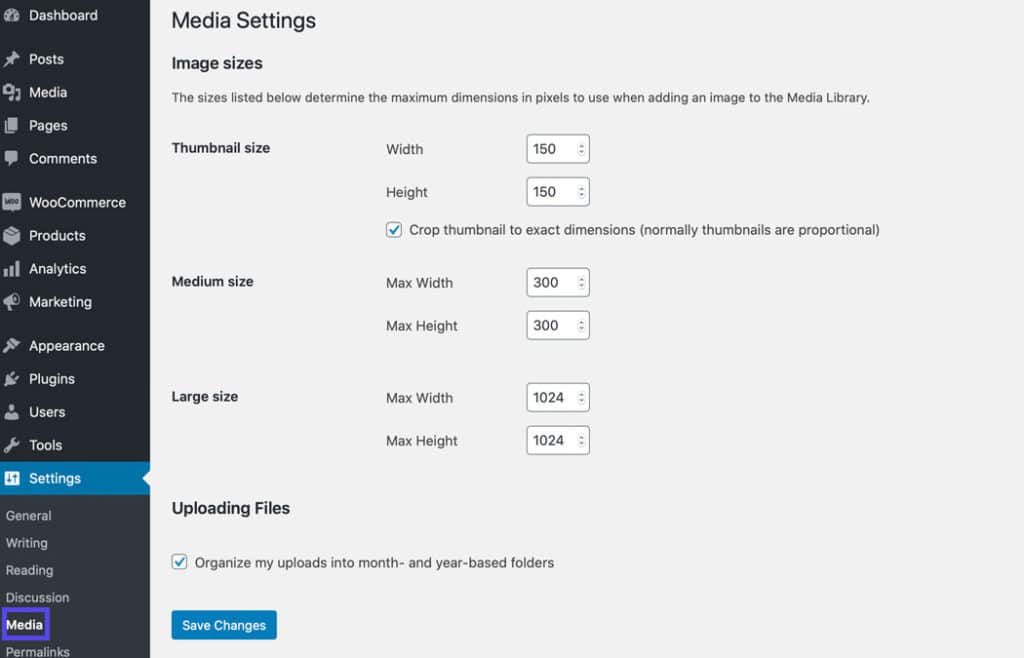Increase Large size Max Width via stepper
The image size is (1024, 658).
(583, 393)
